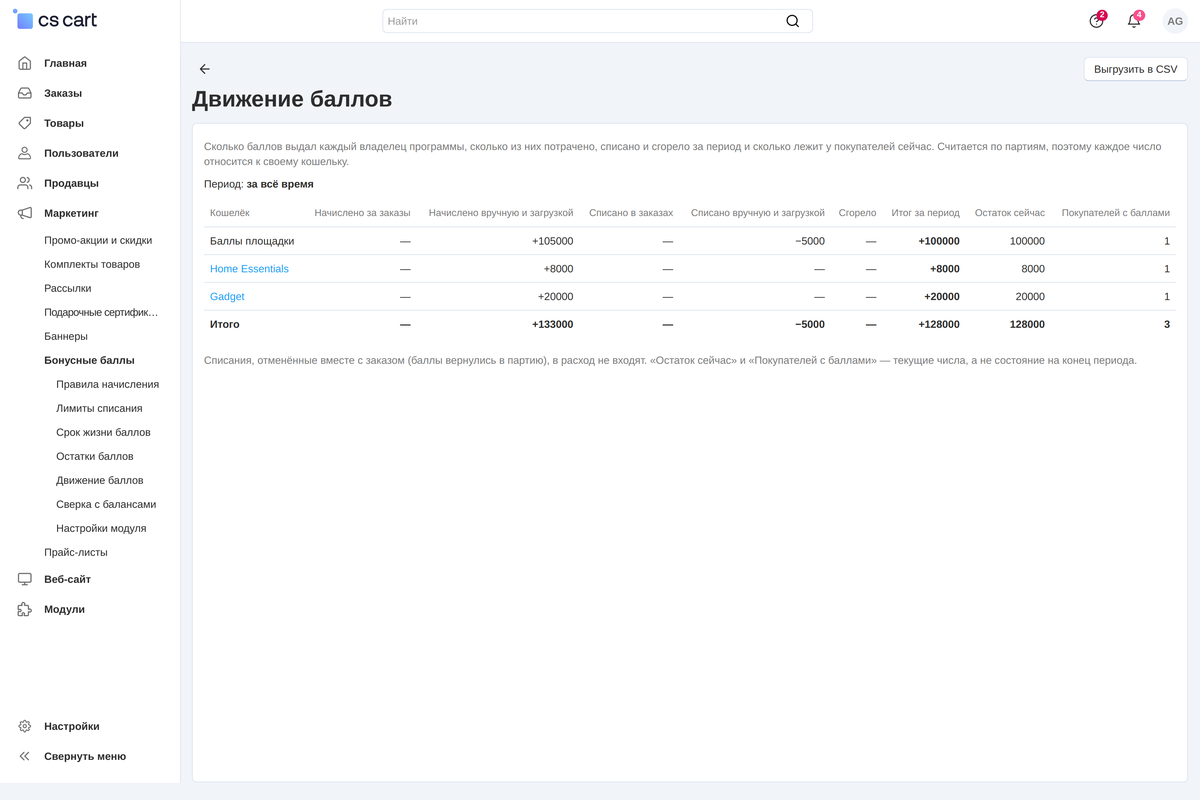Open Прайс-листы in the sidebar
Image resolution: width=1200 pixels, height=800 pixels.
[76, 553]
